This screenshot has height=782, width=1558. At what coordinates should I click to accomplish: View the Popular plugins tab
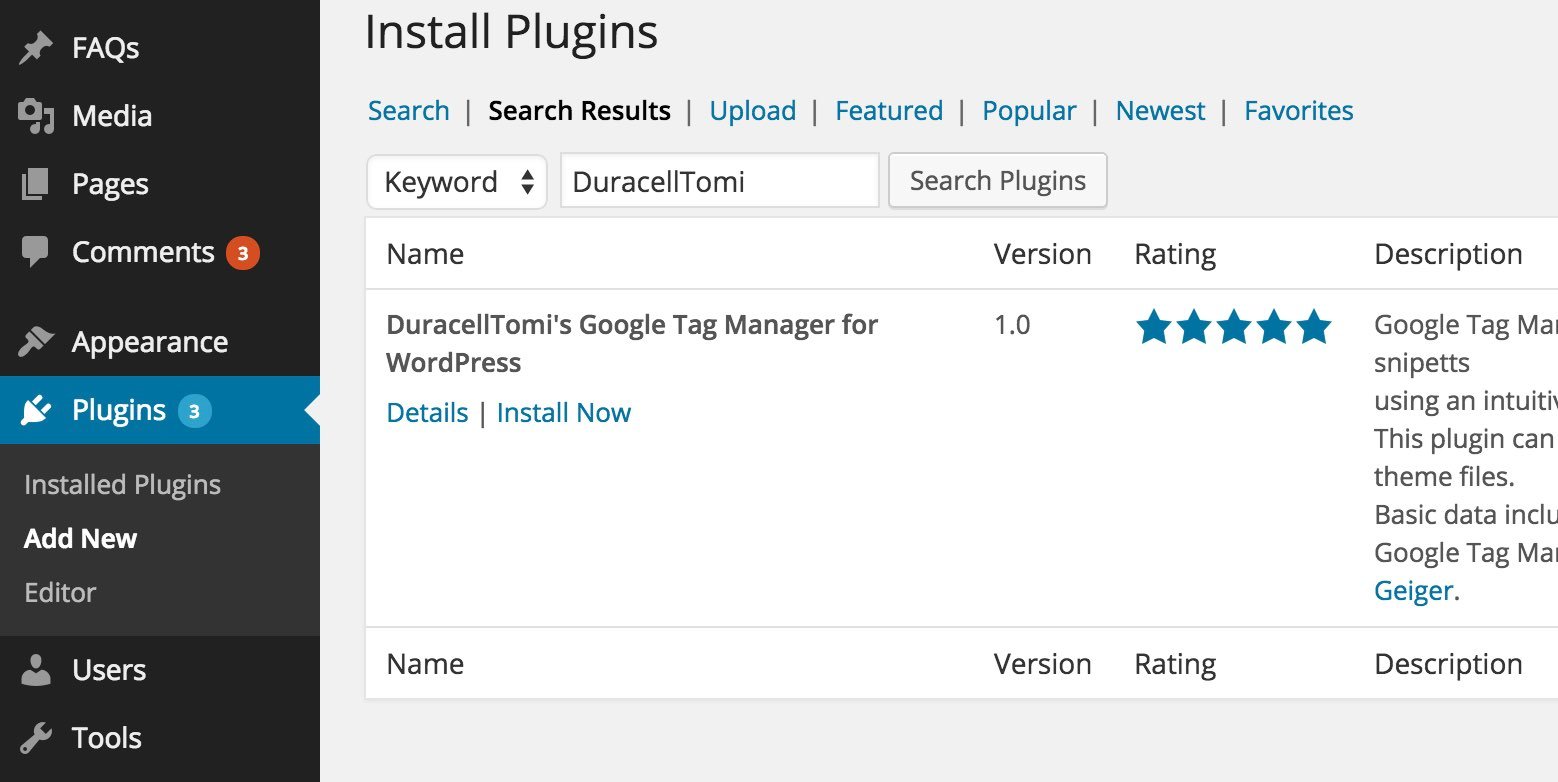pyautogui.click(x=1028, y=110)
